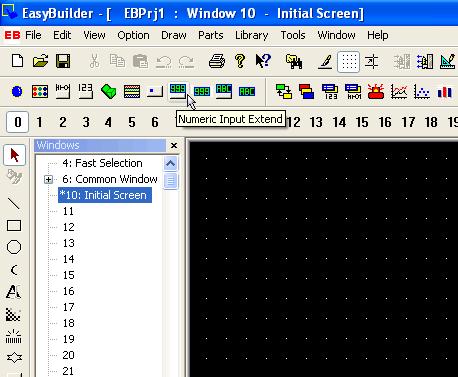Click the blue Bit Lamp circle icon
This screenshot has width=458, height=377.
pos(17,91)
